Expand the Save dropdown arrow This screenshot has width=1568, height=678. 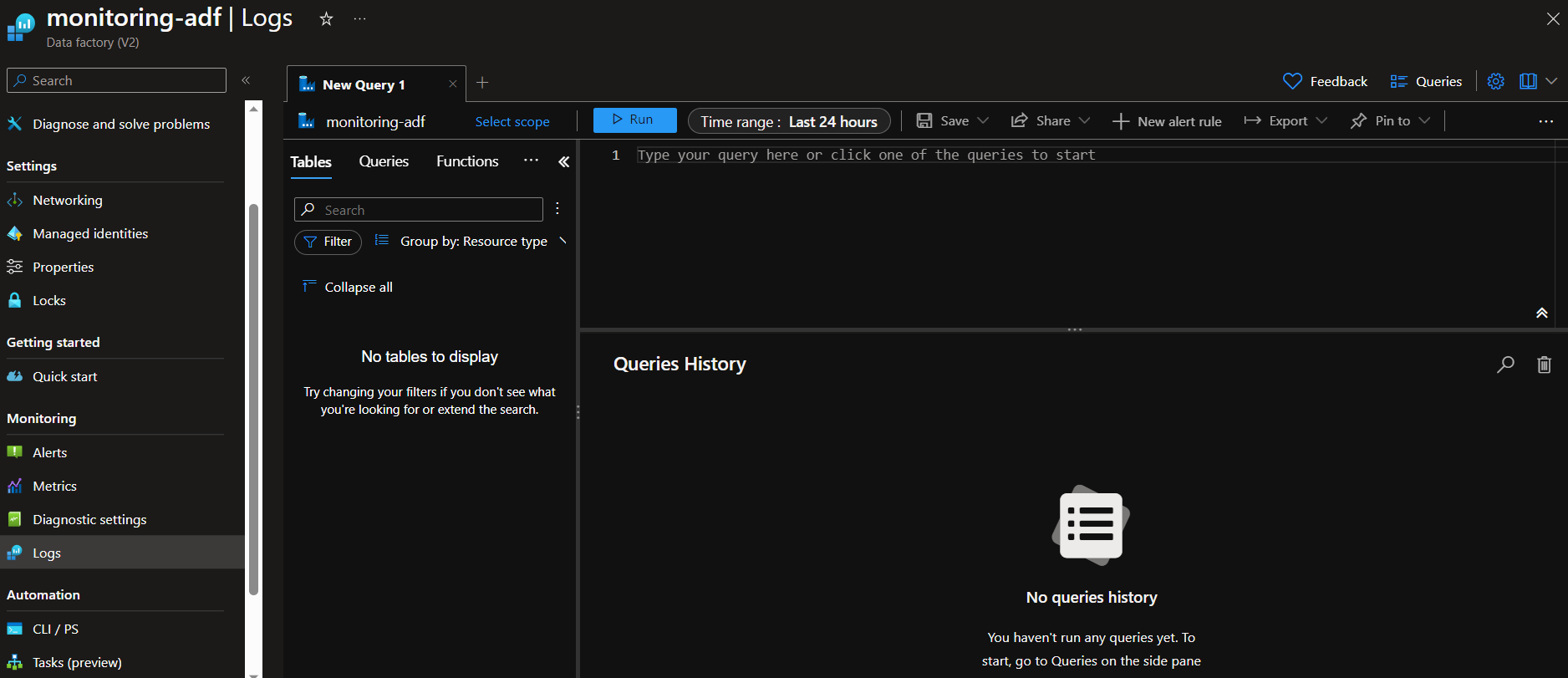983,120
